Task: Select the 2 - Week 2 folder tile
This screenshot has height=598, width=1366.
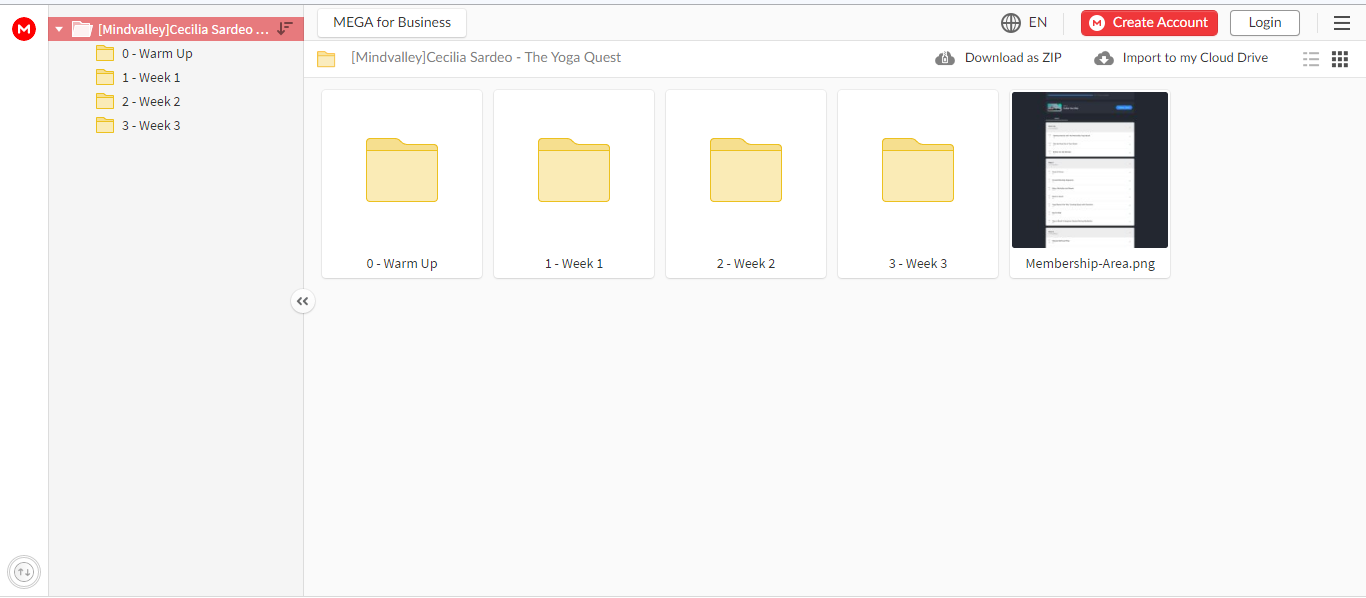Action: [746, 184]
